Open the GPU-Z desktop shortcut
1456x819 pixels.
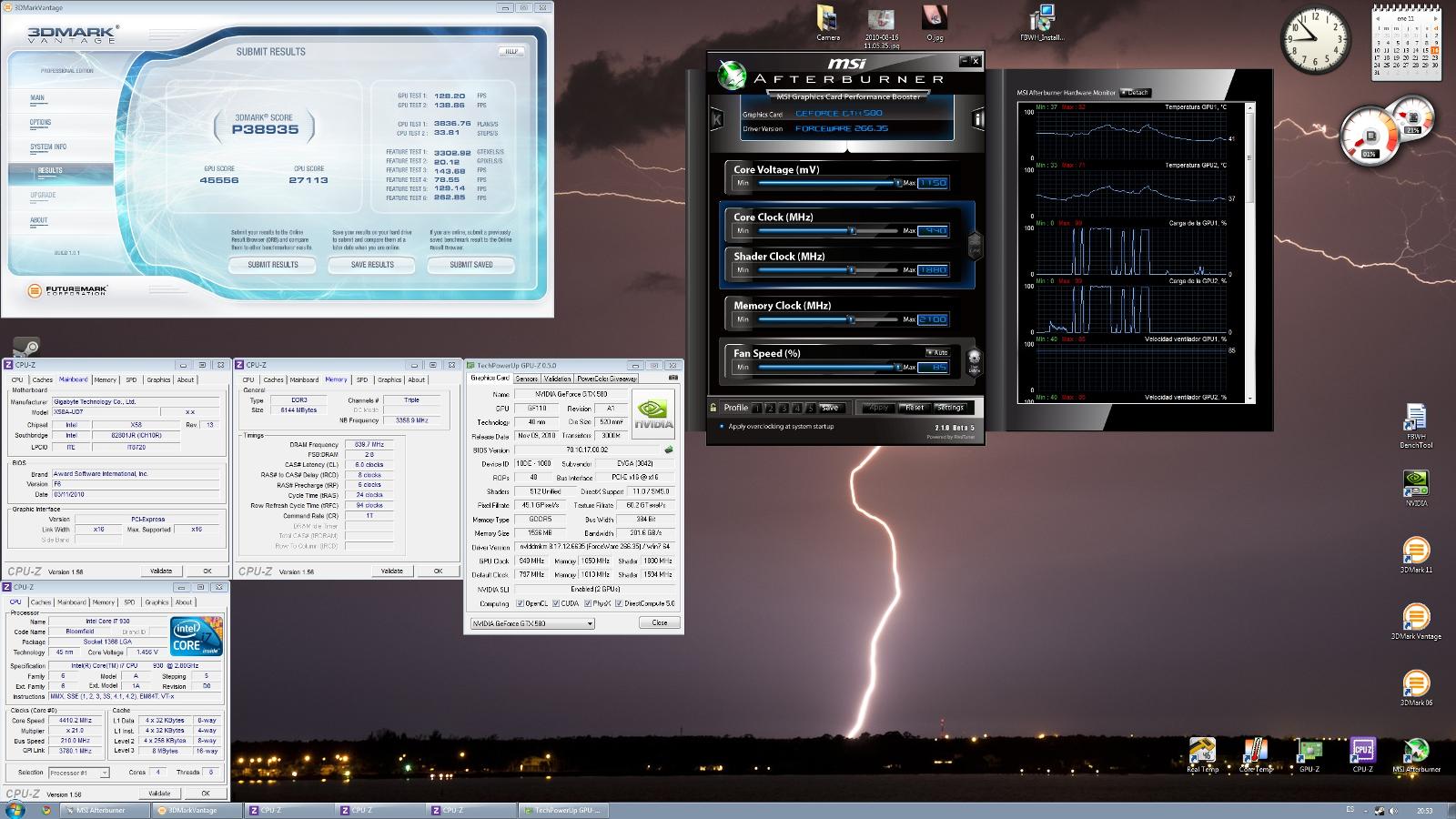(1309, 754)
